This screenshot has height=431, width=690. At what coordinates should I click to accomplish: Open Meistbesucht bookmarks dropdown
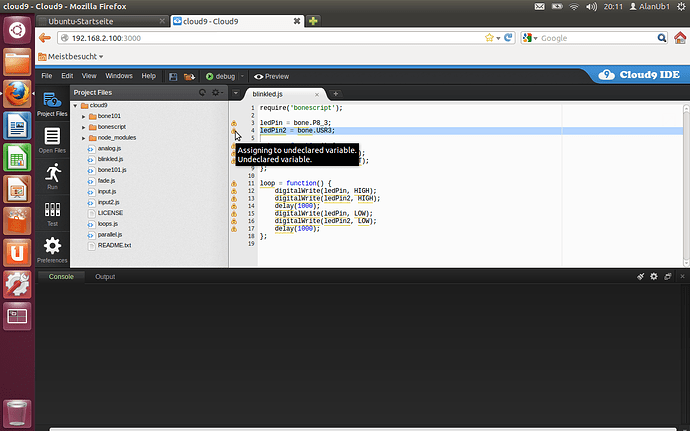click(71, 56)
